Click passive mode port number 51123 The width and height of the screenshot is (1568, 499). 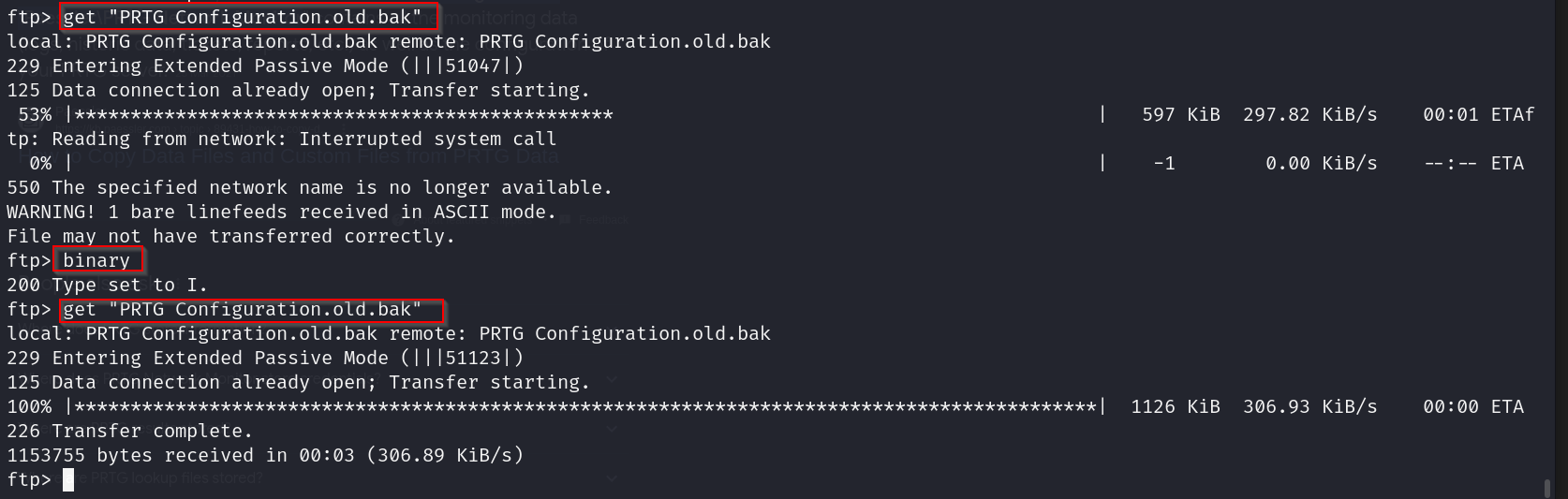(x=472, y=358)
